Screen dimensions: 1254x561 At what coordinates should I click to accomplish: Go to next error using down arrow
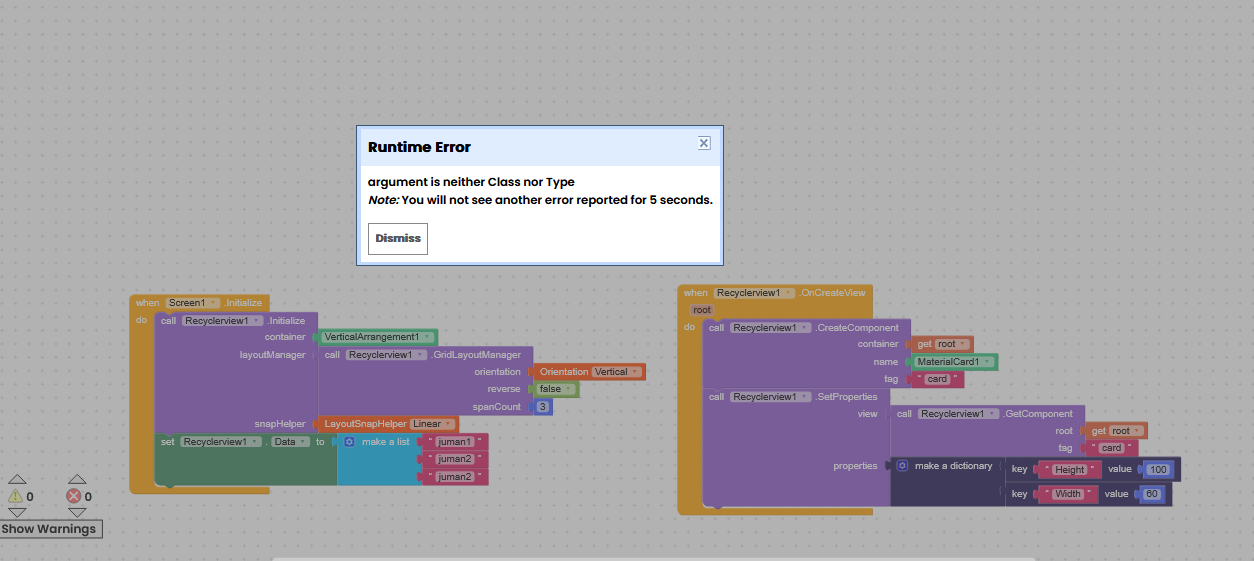point(77,512)
